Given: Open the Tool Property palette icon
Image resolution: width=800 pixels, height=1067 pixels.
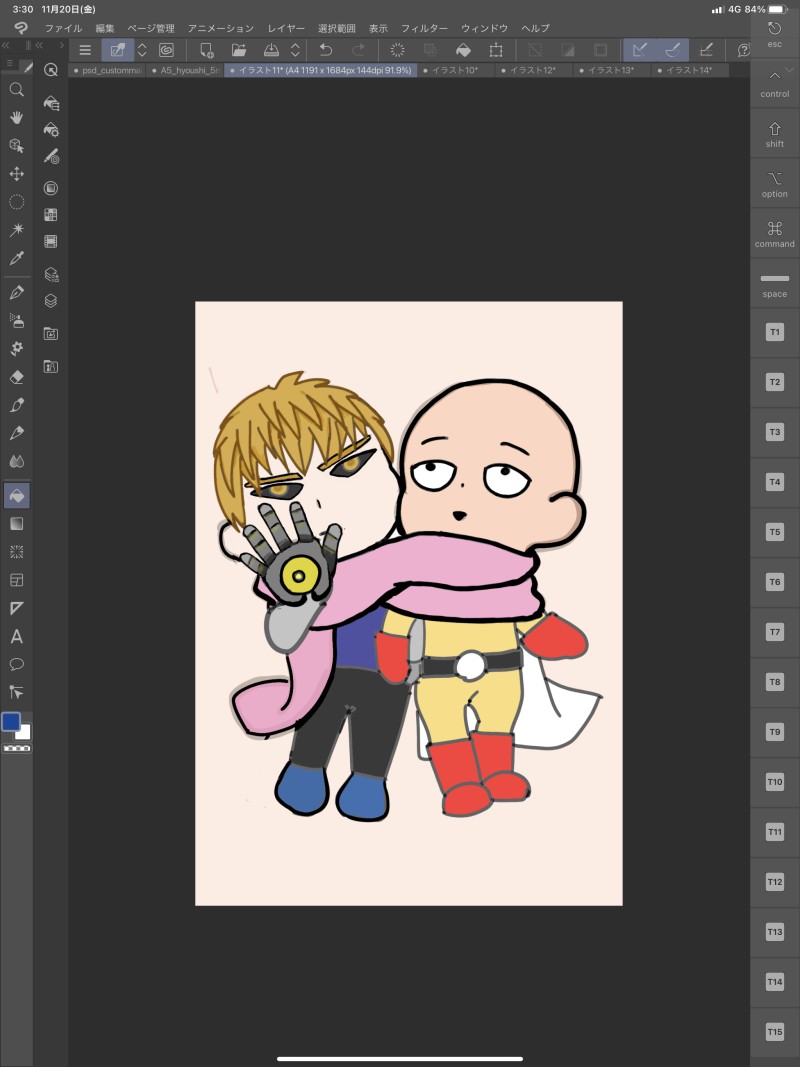Looking at the screenshot, I should [x=51, y=129].
